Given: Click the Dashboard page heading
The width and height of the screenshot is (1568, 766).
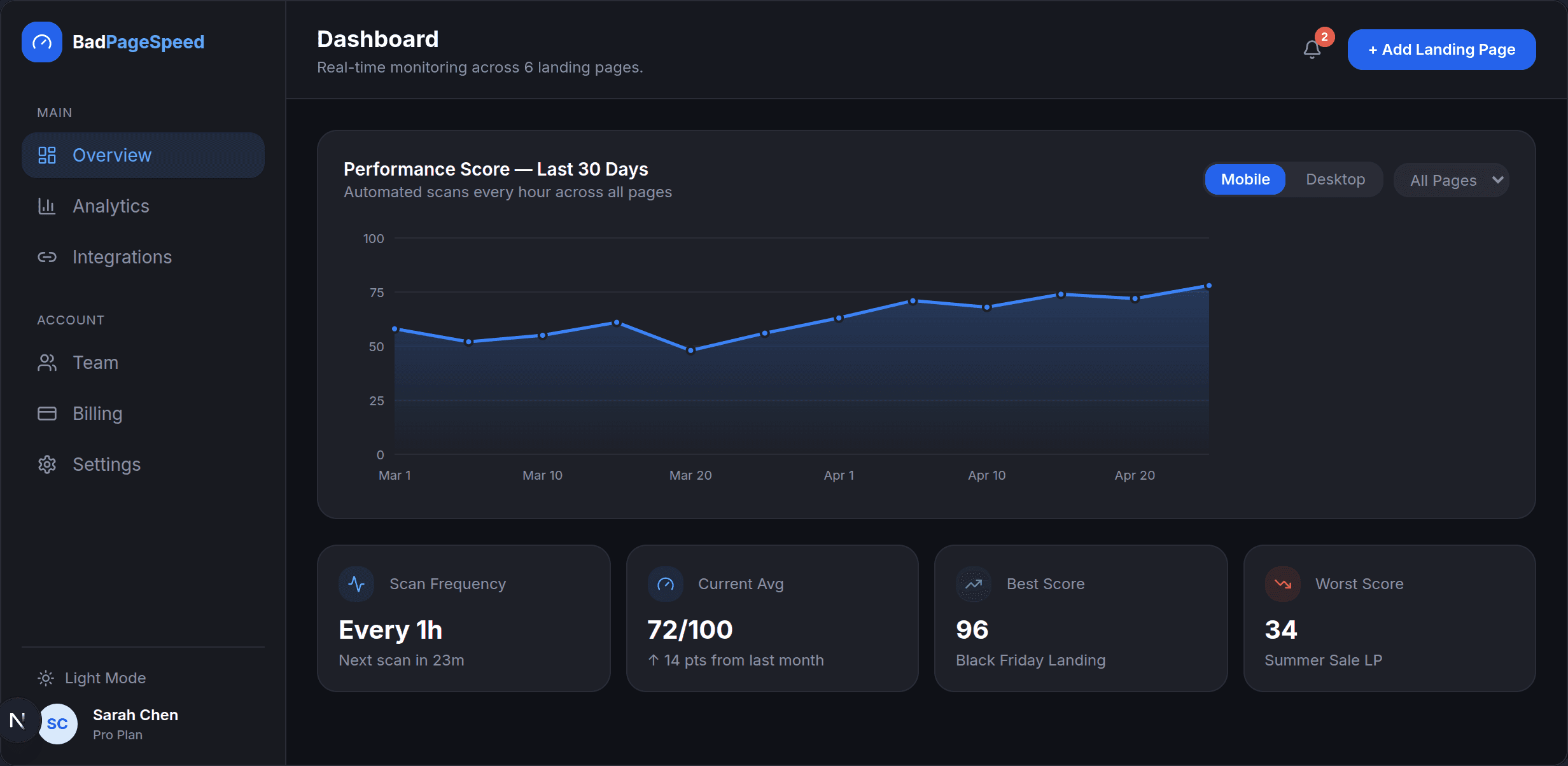Looking at the screenshot, I should [378, 39].
